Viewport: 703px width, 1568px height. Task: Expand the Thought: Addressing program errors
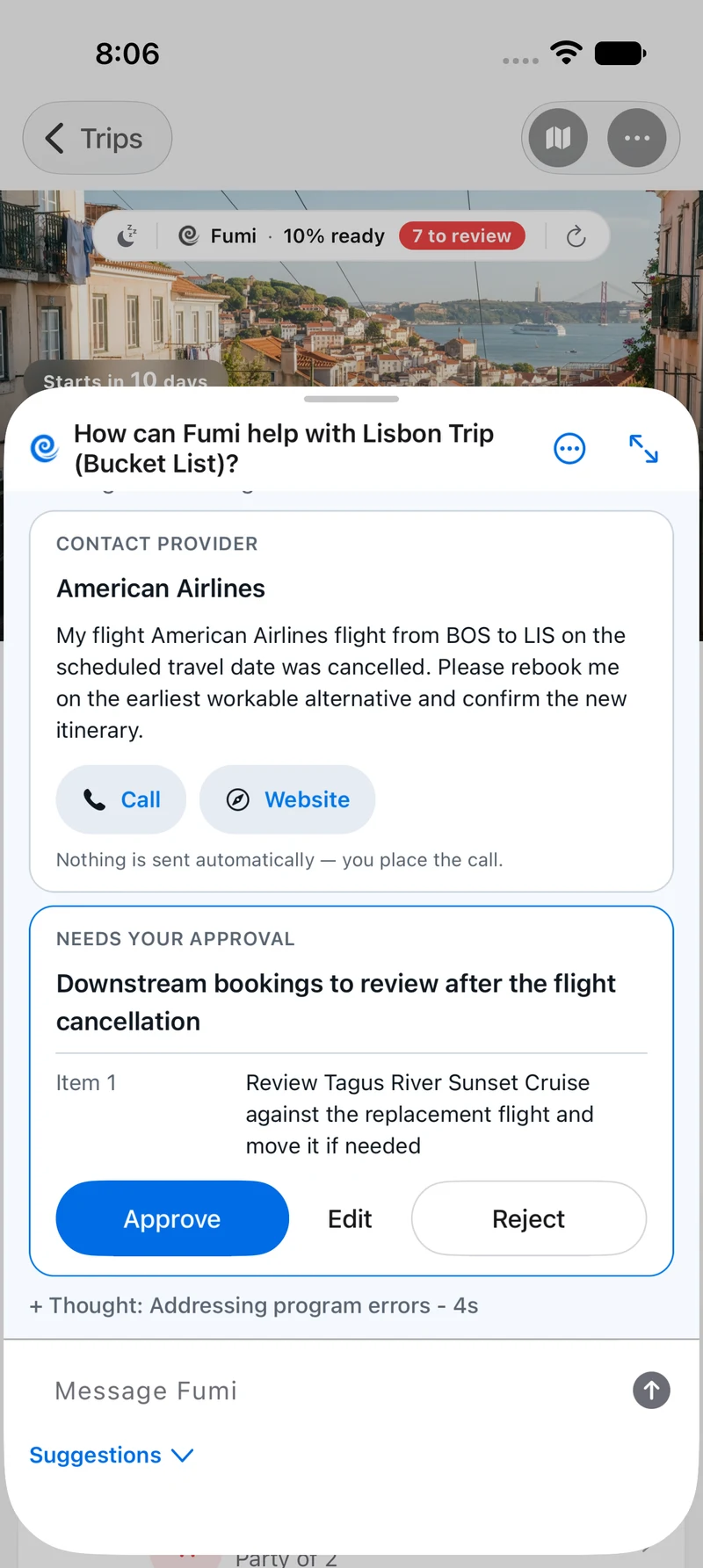(254, 1305)
